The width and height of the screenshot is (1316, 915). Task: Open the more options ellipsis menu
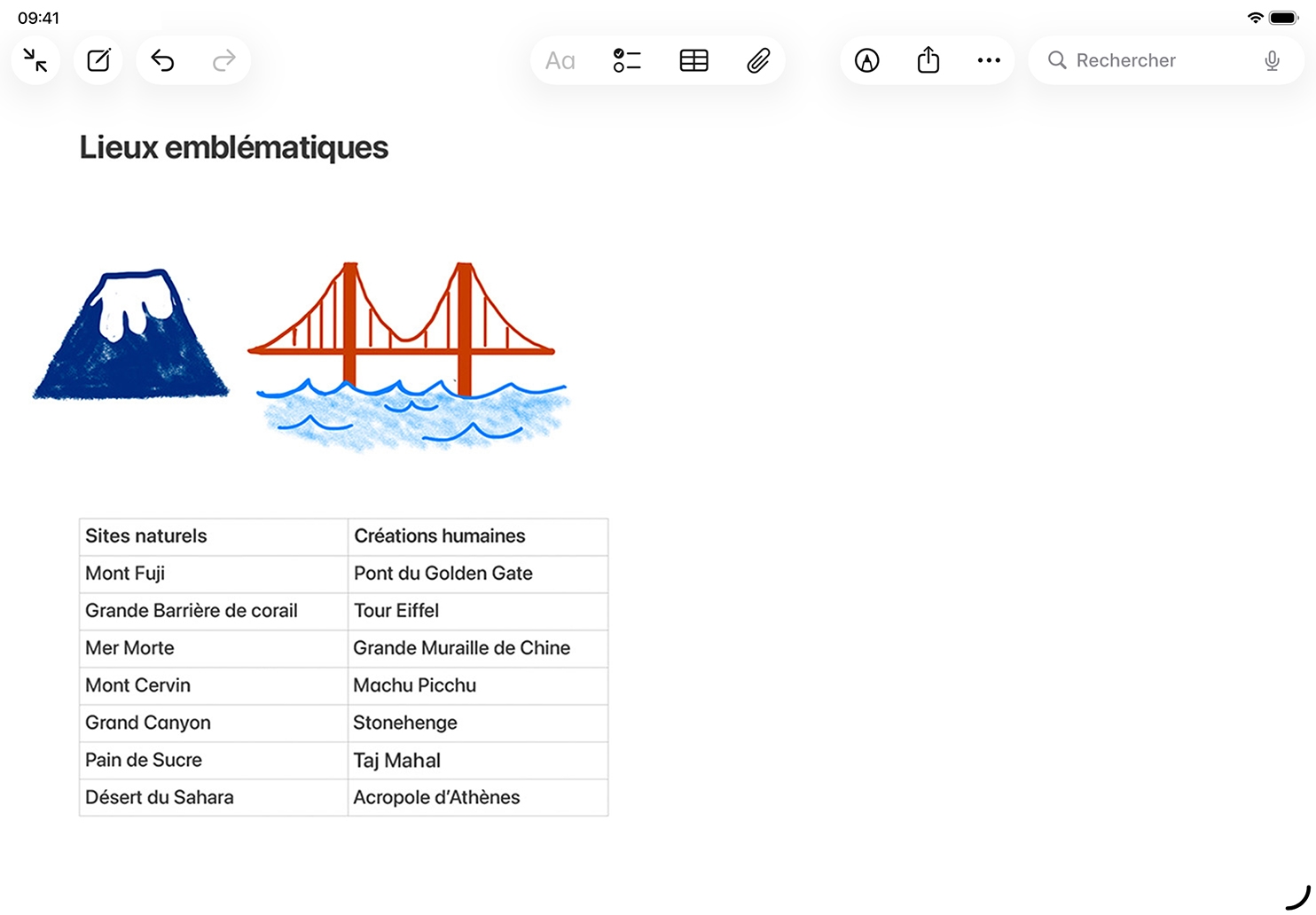[989, 60]
